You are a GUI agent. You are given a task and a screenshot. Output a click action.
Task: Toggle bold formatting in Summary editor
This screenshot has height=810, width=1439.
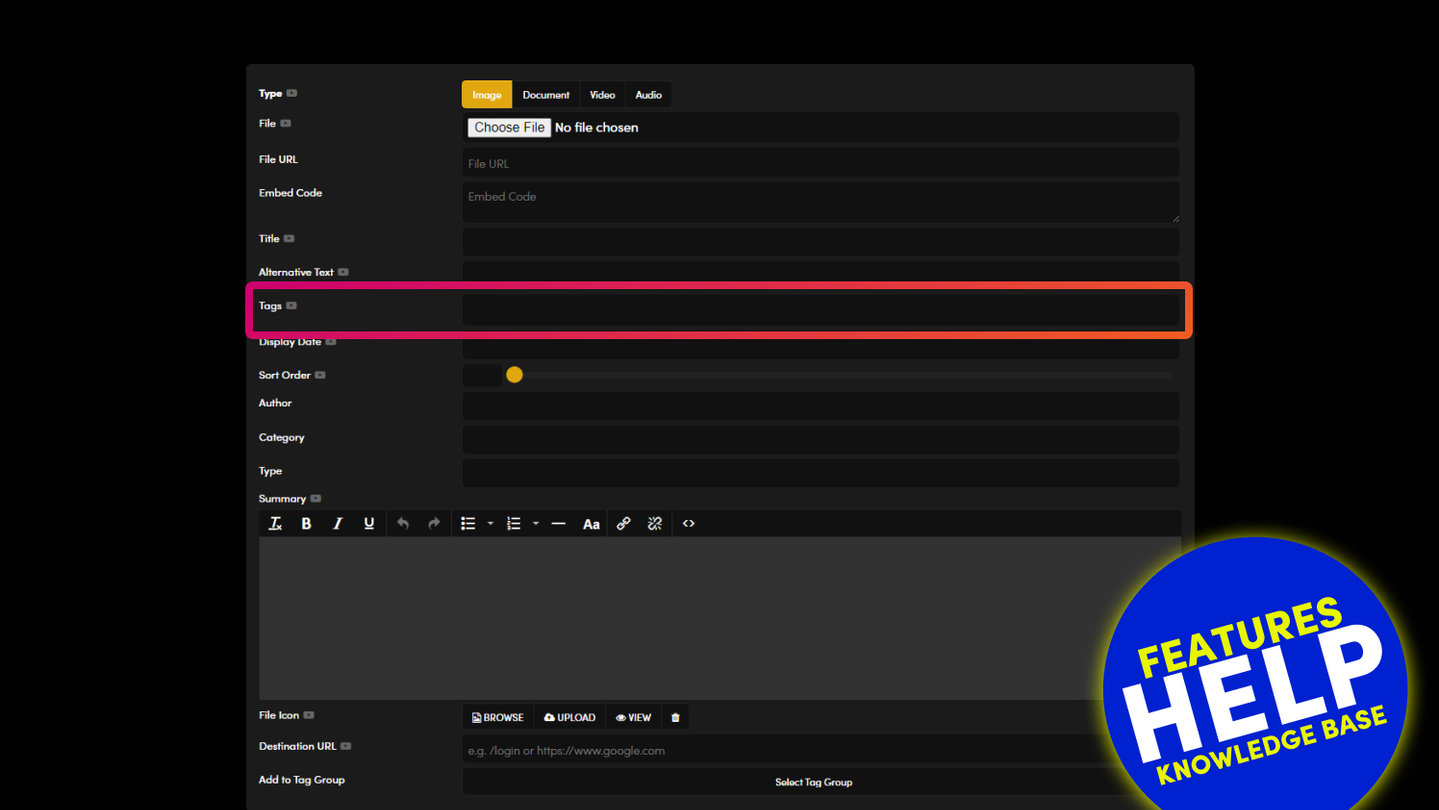coord(306,524)
